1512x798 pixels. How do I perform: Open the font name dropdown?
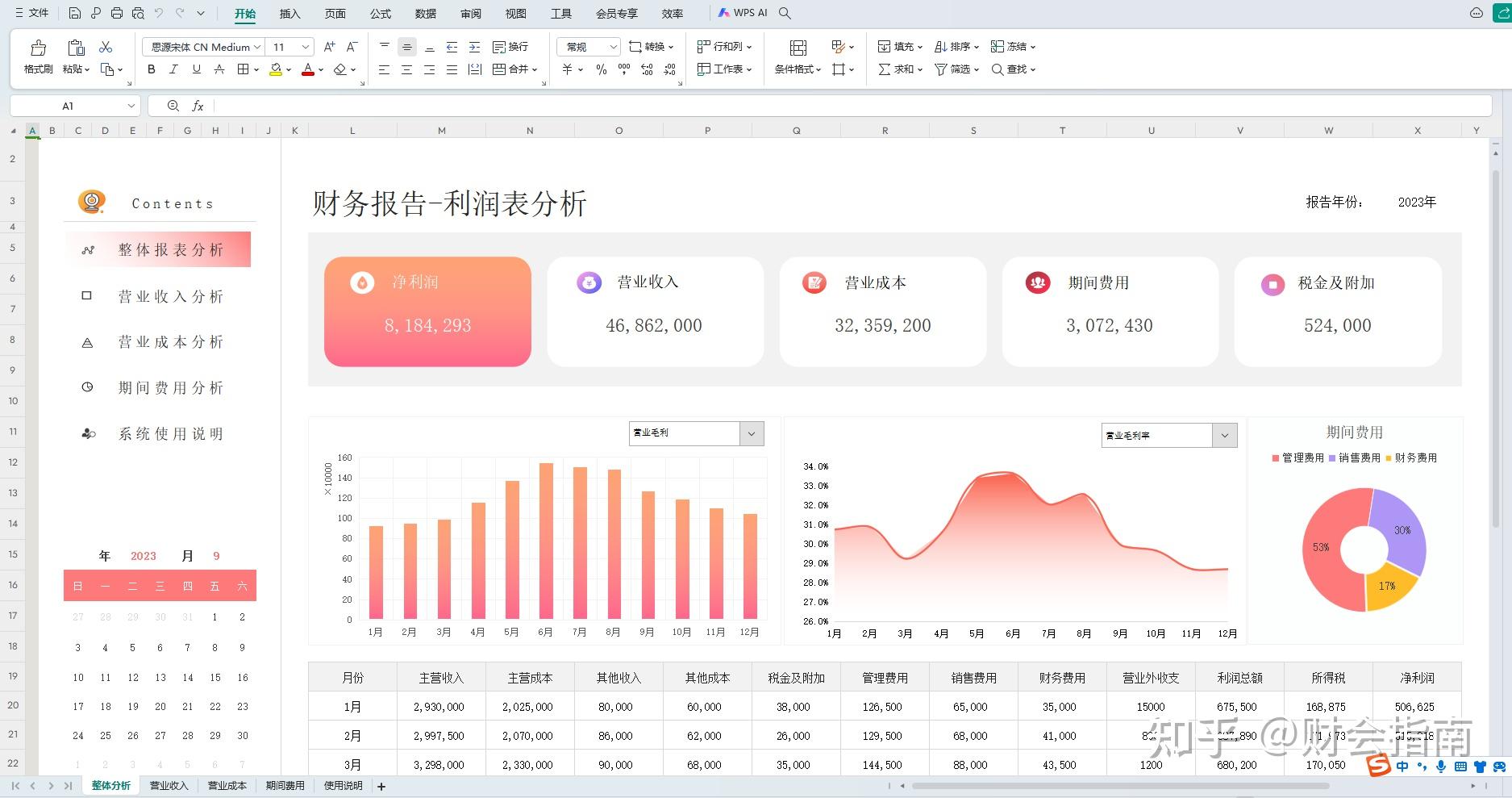257,47
